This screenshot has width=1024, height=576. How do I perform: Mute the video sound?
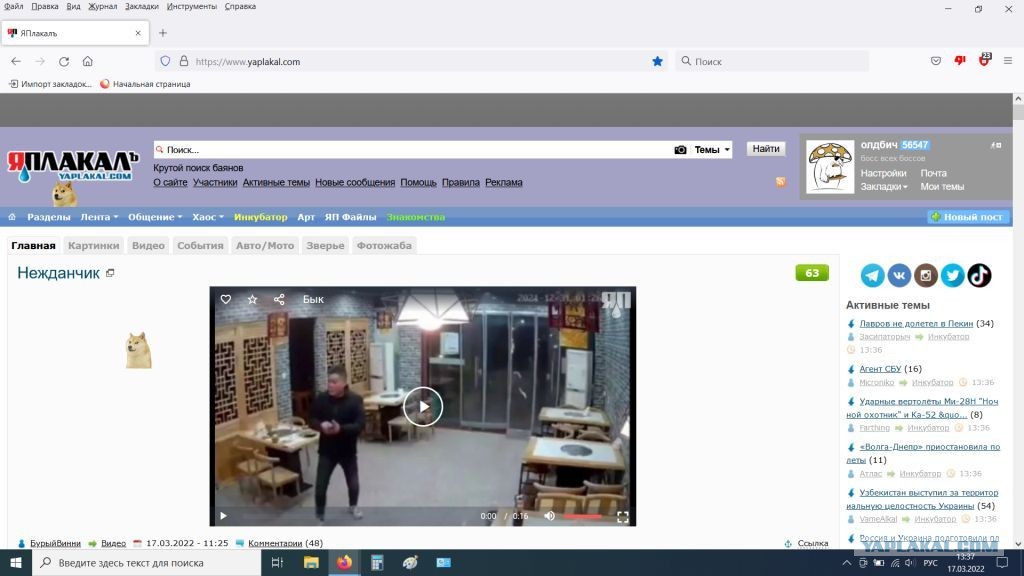[549, 516]
